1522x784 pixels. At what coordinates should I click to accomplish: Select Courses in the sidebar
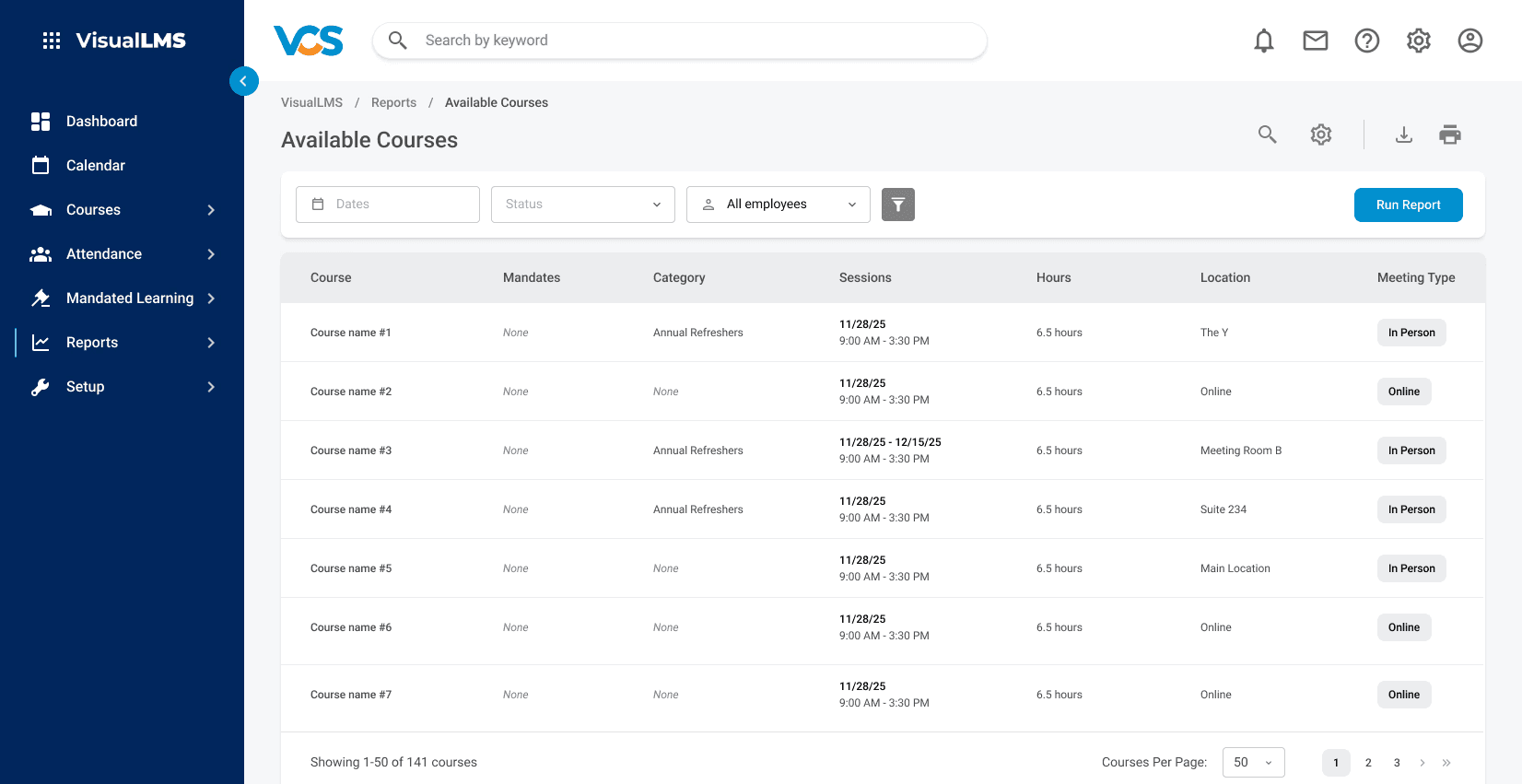pyautogui.click(x=93, y=210)
